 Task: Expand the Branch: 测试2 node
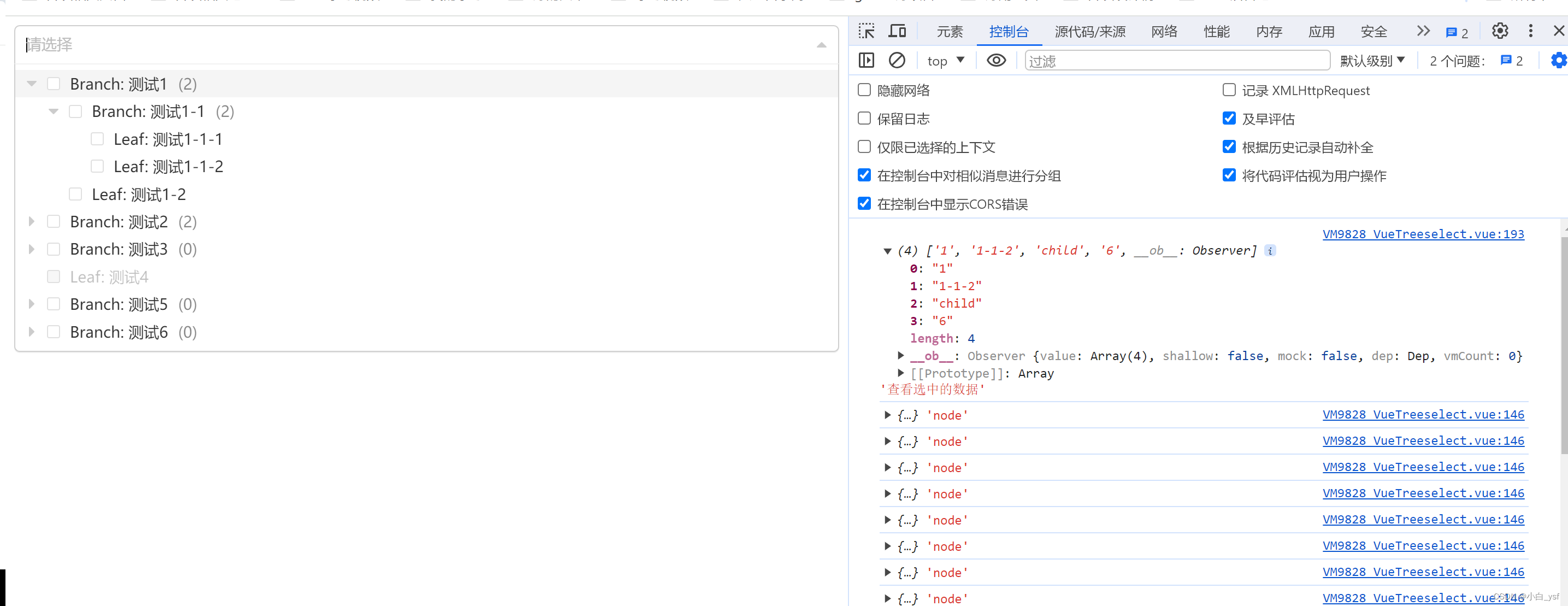(32, 222)
